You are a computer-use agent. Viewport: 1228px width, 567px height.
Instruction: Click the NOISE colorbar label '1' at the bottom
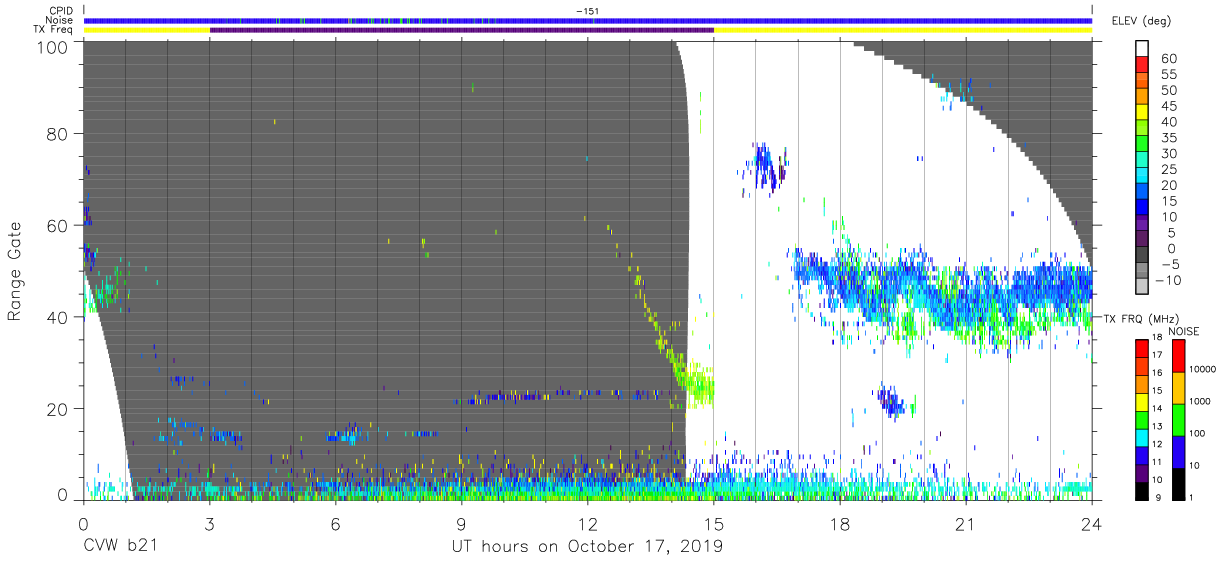[x=1193, y=498]
